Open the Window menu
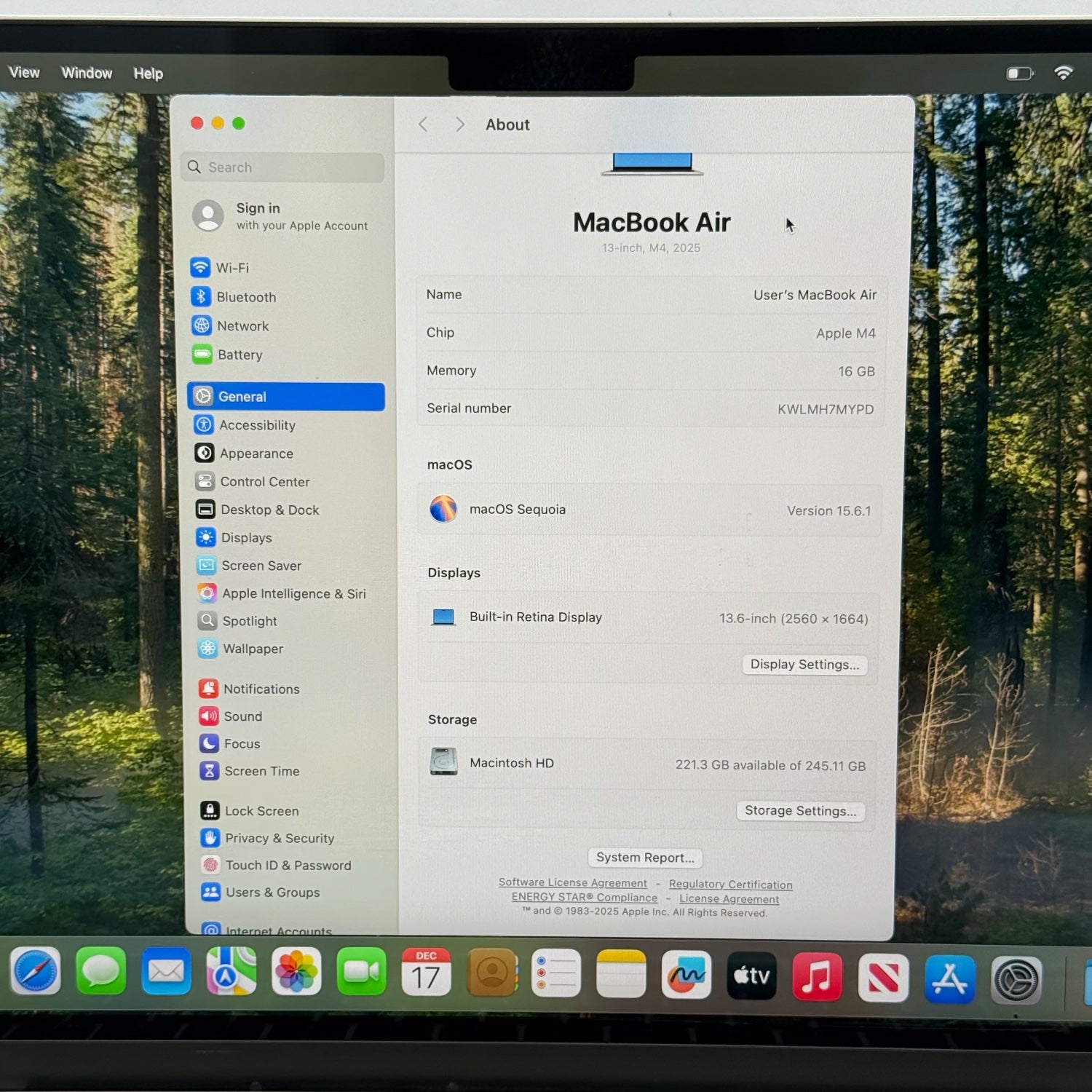 (87, 73)
